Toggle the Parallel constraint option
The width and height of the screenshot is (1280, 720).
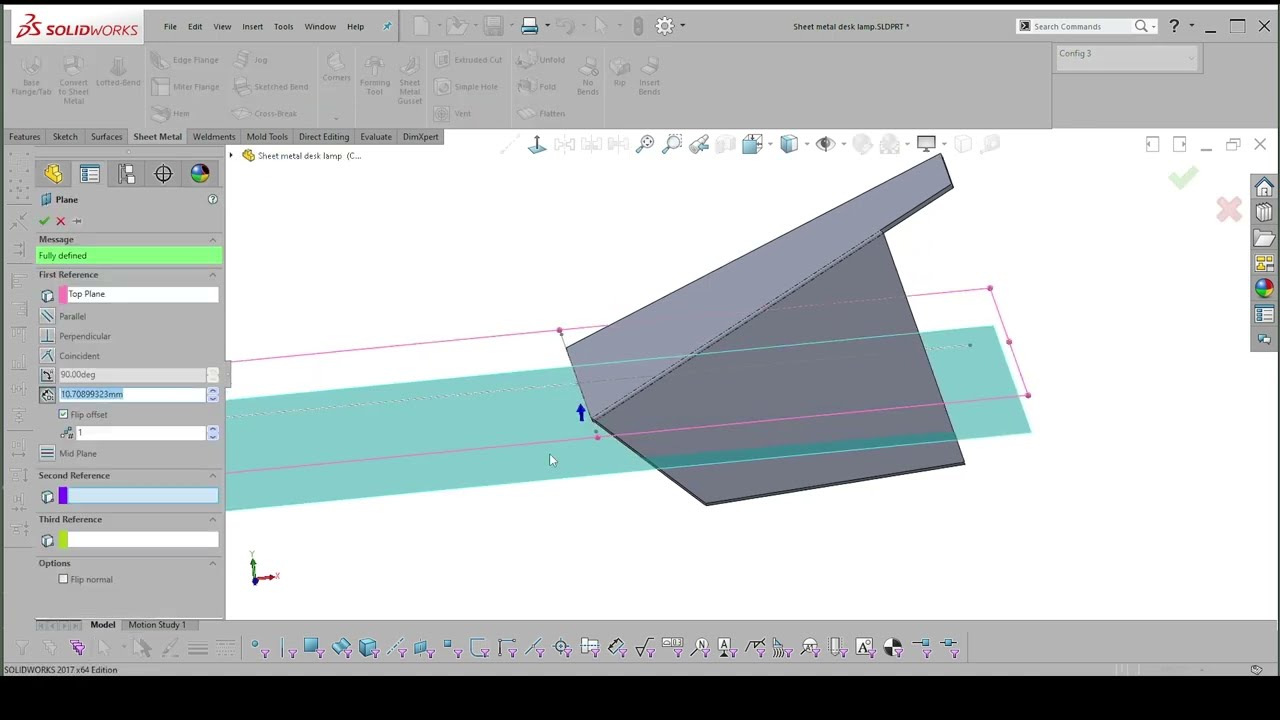point(47,316)
